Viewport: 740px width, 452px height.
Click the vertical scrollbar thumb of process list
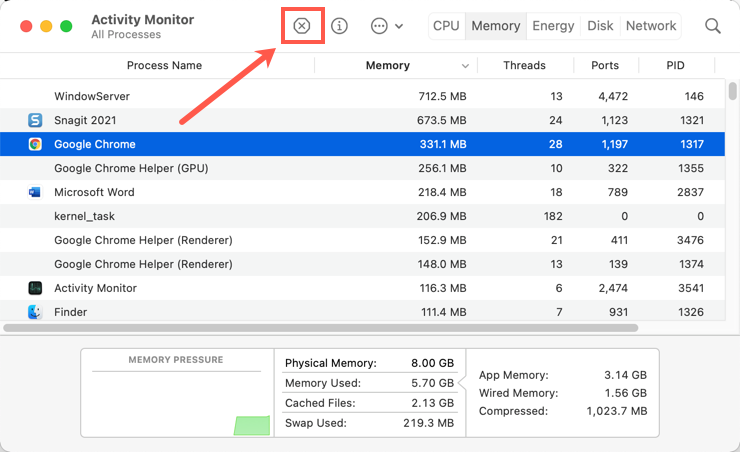coord(732,91)
